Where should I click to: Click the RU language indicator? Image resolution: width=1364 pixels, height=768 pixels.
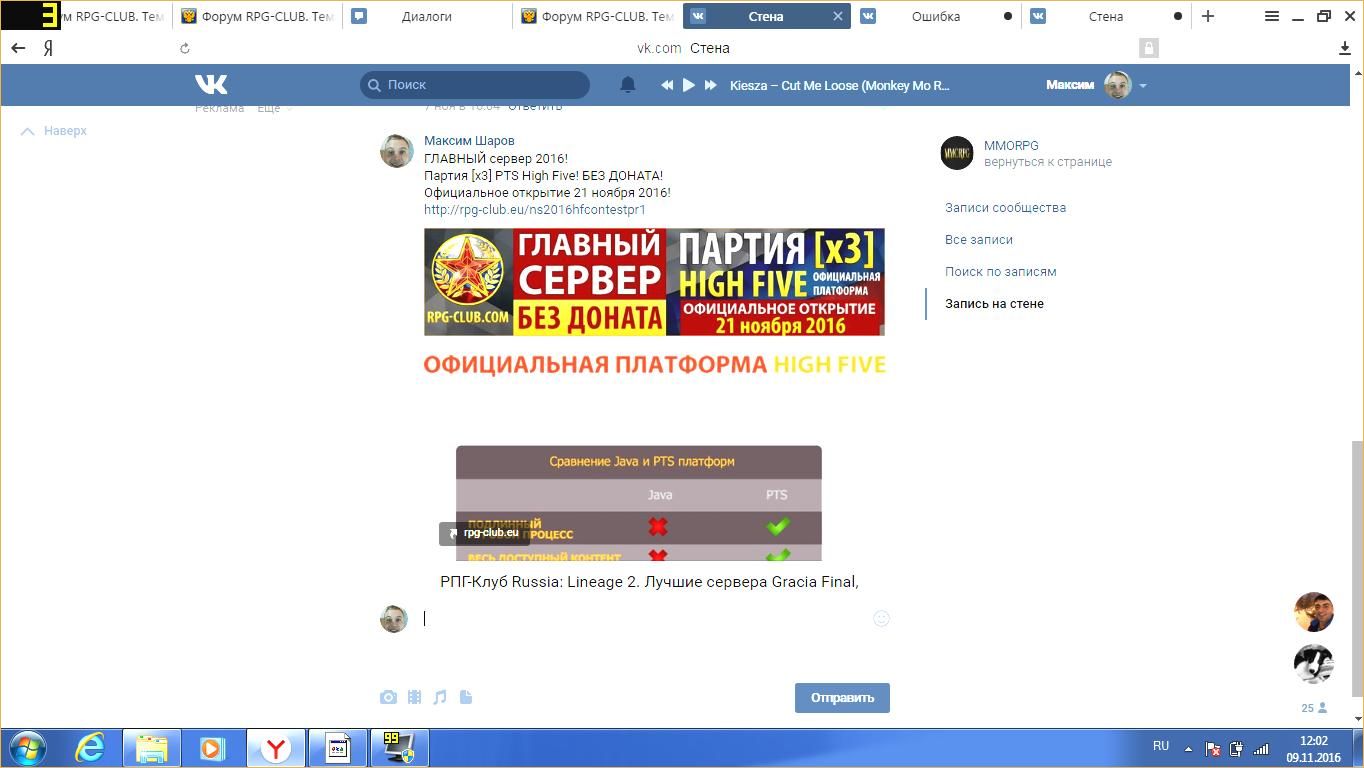(x=1161, y=746)
